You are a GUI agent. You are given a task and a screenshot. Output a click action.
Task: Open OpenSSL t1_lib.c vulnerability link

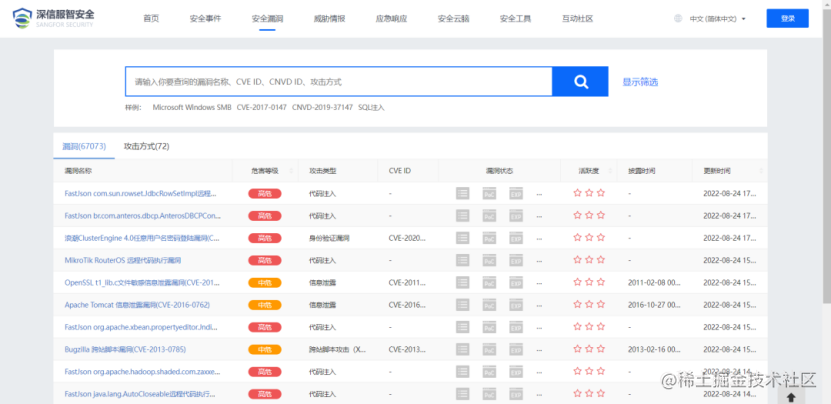click(142, 283)
